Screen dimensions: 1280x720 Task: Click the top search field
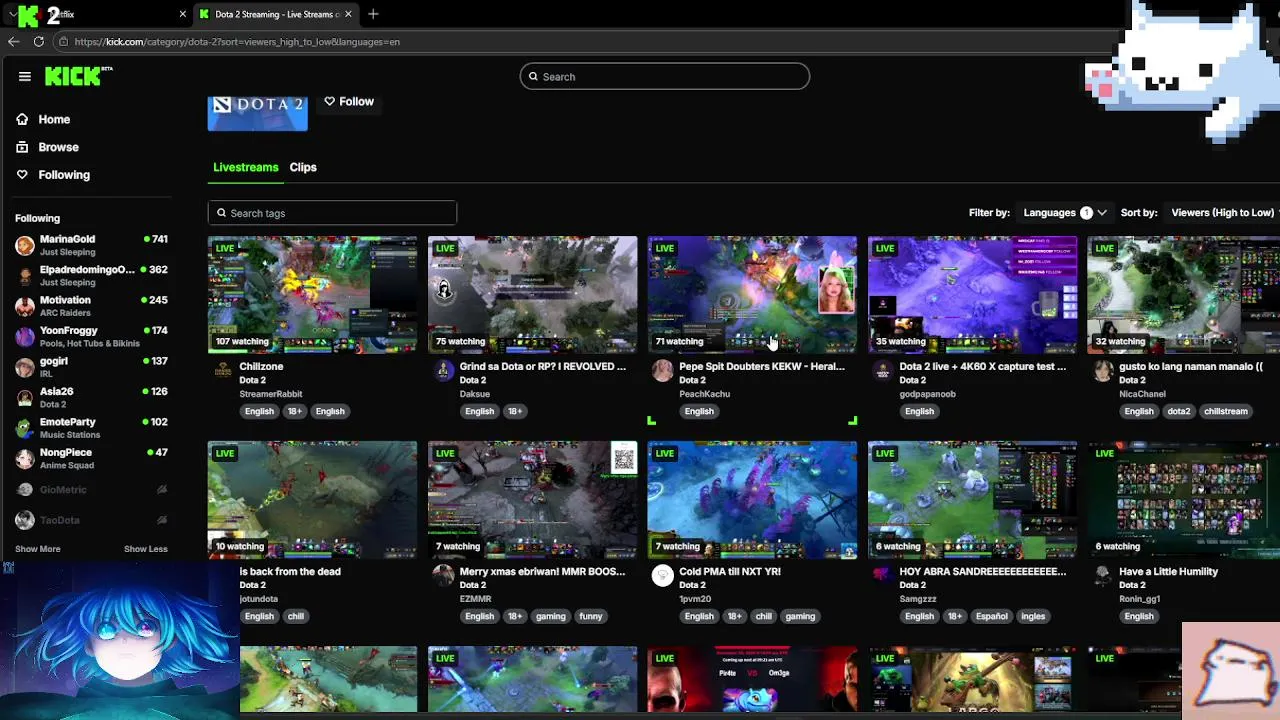click(x=664, y=76)
